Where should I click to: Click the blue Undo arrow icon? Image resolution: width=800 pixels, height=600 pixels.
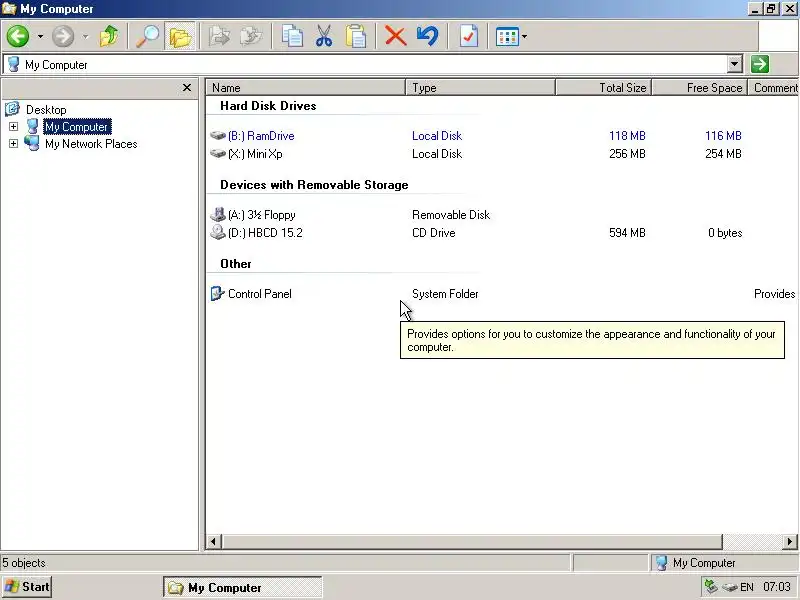tap(428, 36)
